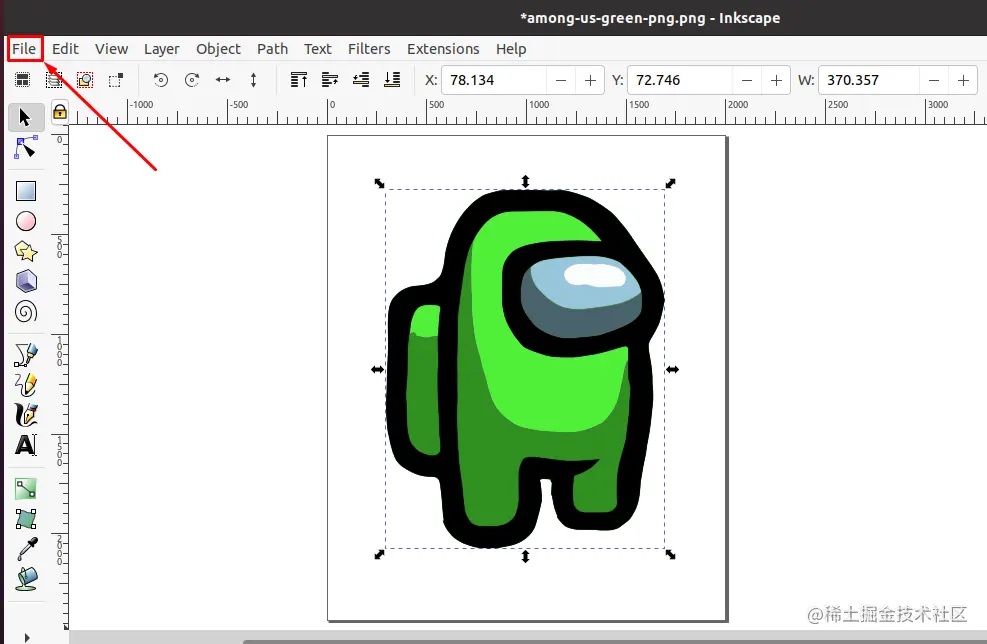The image size is (987, 644).
Task: Flip selection vertically
Action: click(x=253, y=80)
